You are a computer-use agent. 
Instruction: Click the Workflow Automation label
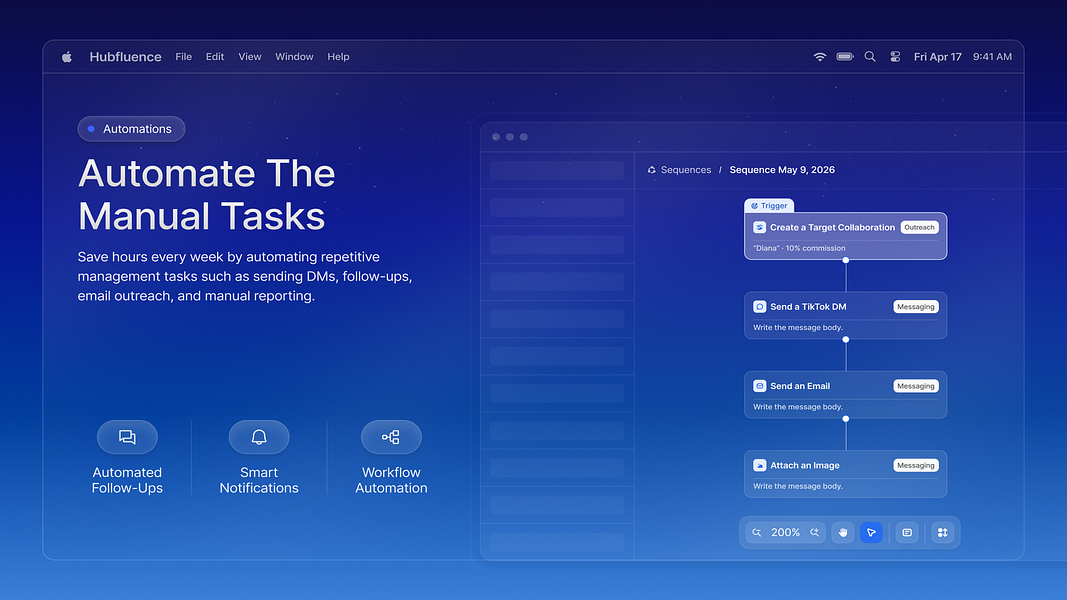[391, 480]
